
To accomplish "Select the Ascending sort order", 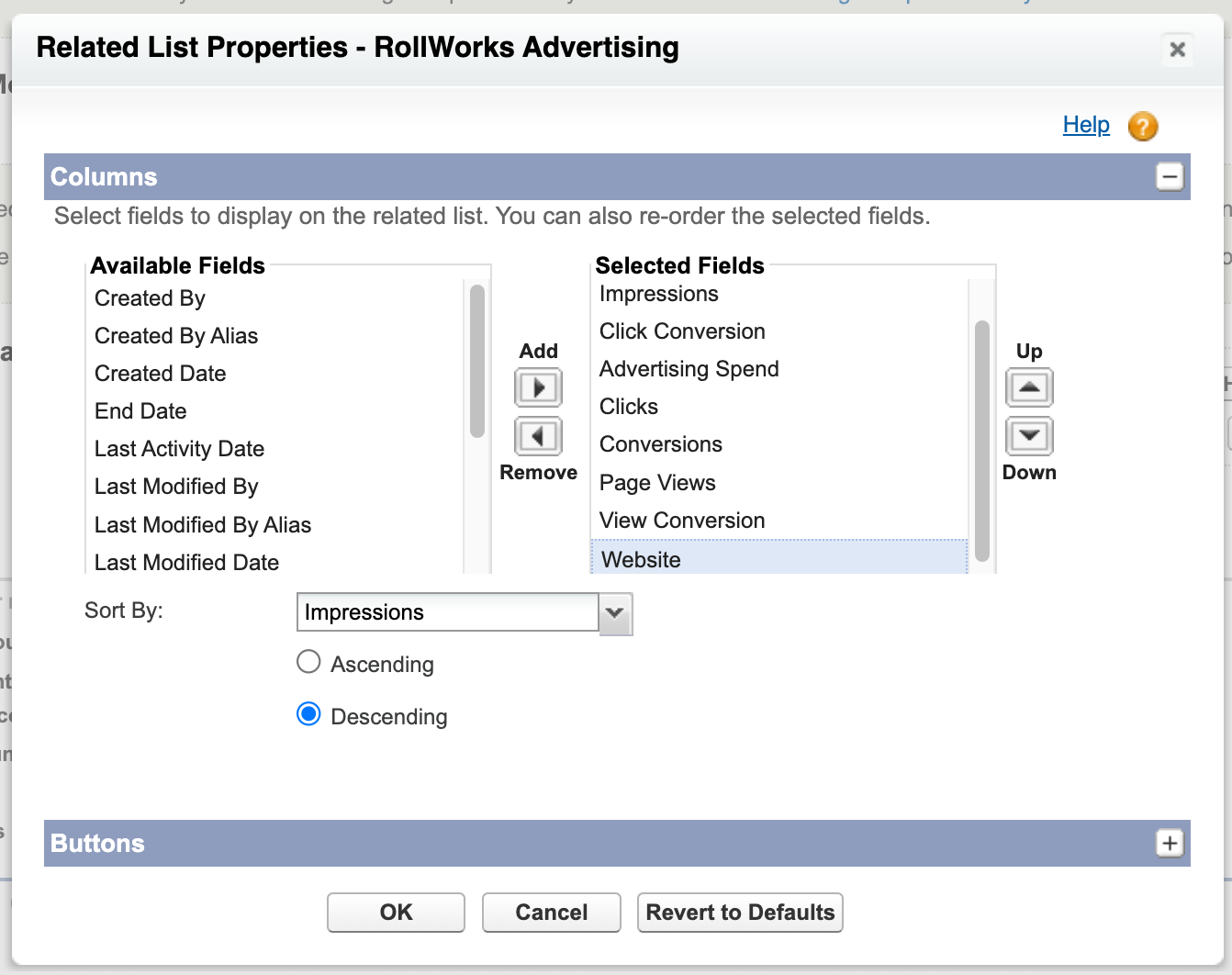I will point(308,662).
